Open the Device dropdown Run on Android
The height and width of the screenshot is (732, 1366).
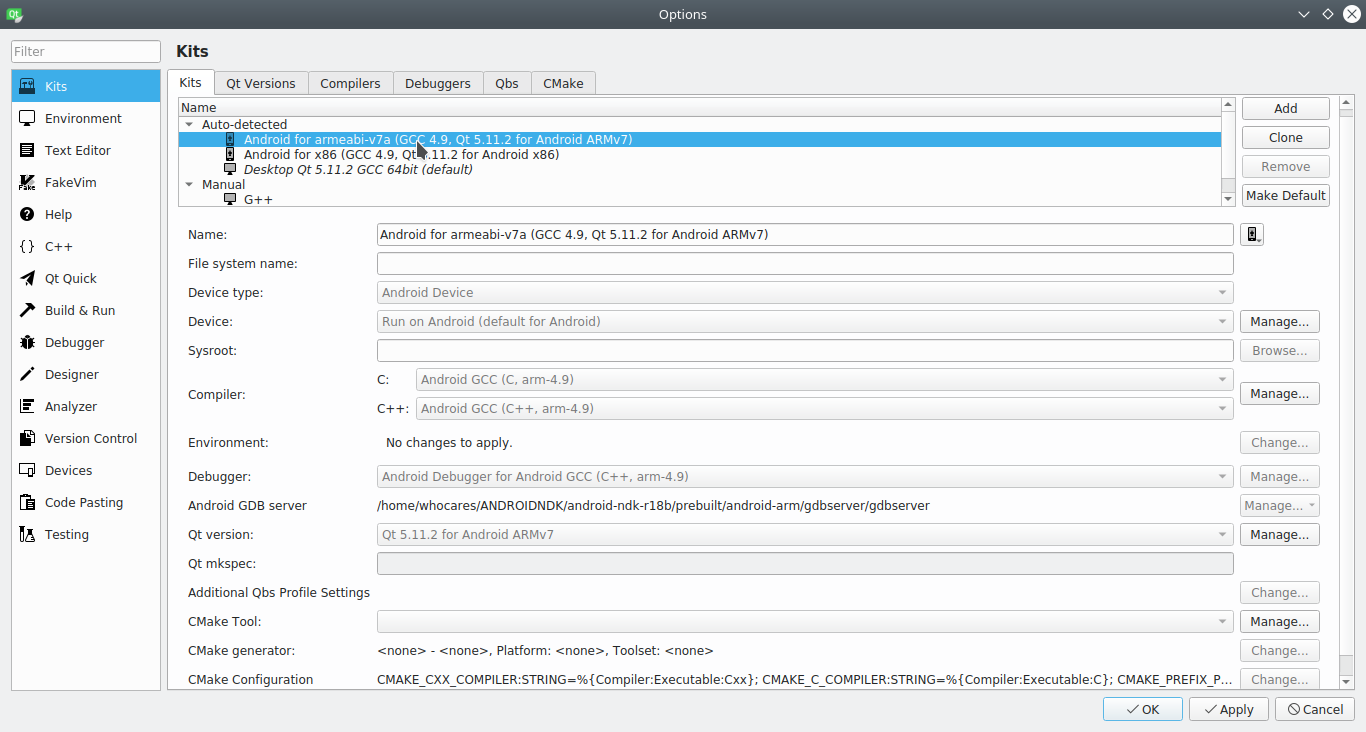click(805, 322)
